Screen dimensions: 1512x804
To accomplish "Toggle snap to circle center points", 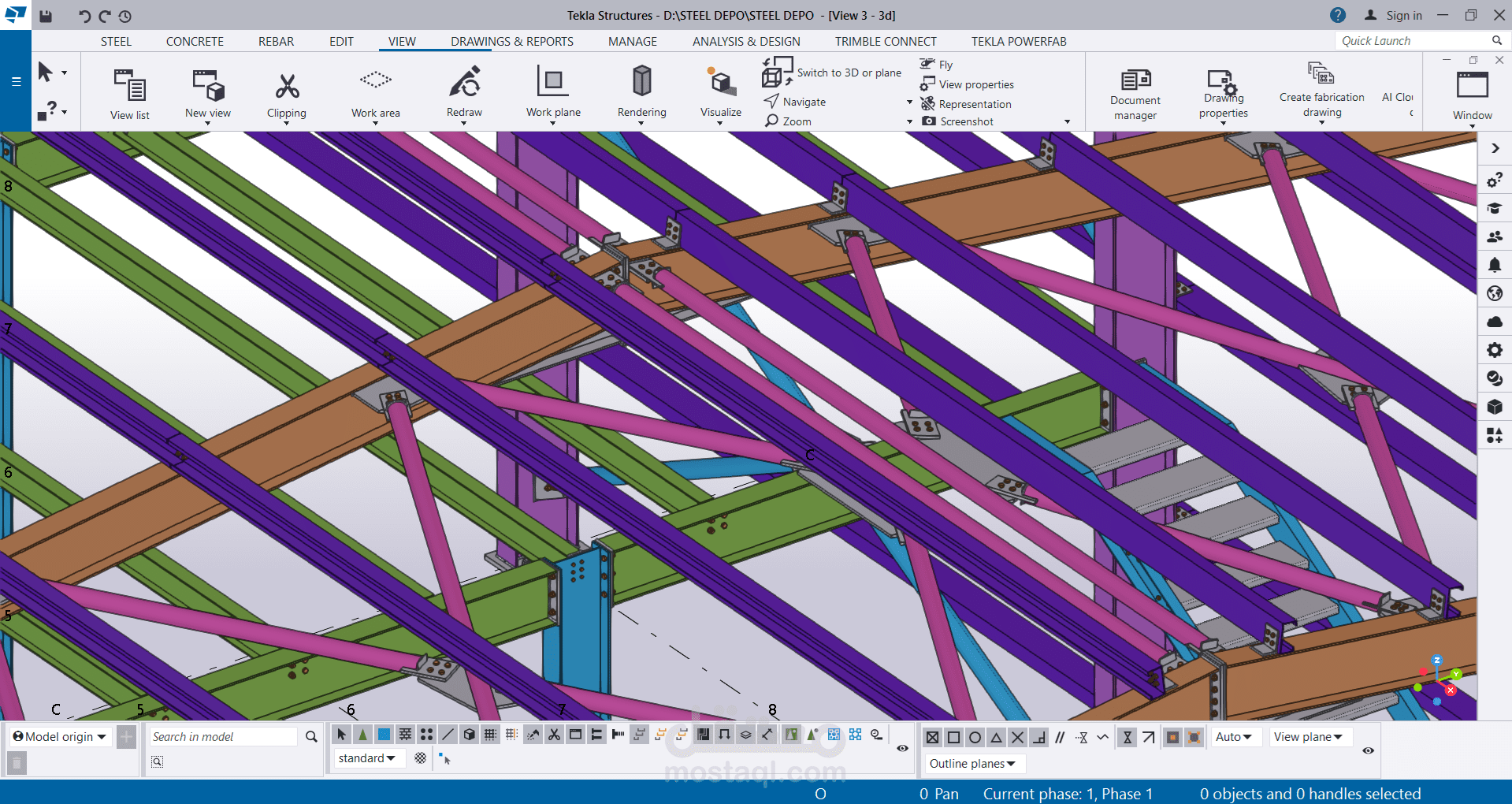I will pos(975,738).
